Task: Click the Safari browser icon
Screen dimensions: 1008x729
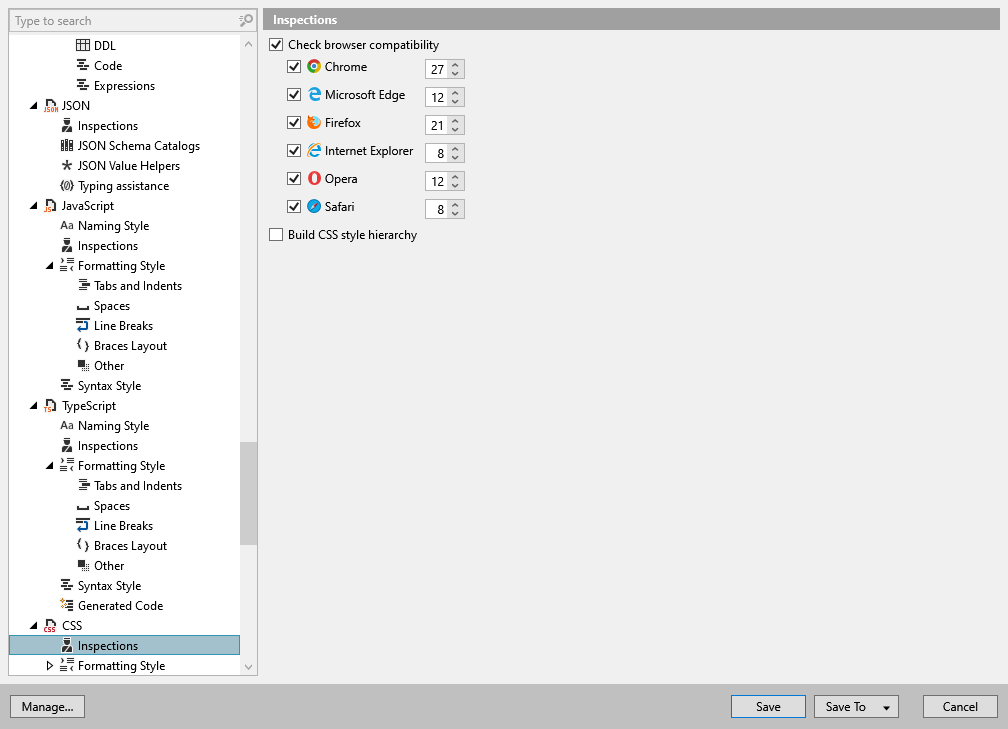Action: 314,206
